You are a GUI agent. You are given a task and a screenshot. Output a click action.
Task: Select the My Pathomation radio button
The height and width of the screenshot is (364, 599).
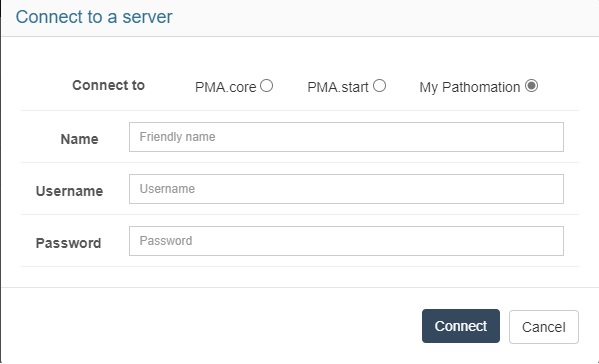(531, 86)
